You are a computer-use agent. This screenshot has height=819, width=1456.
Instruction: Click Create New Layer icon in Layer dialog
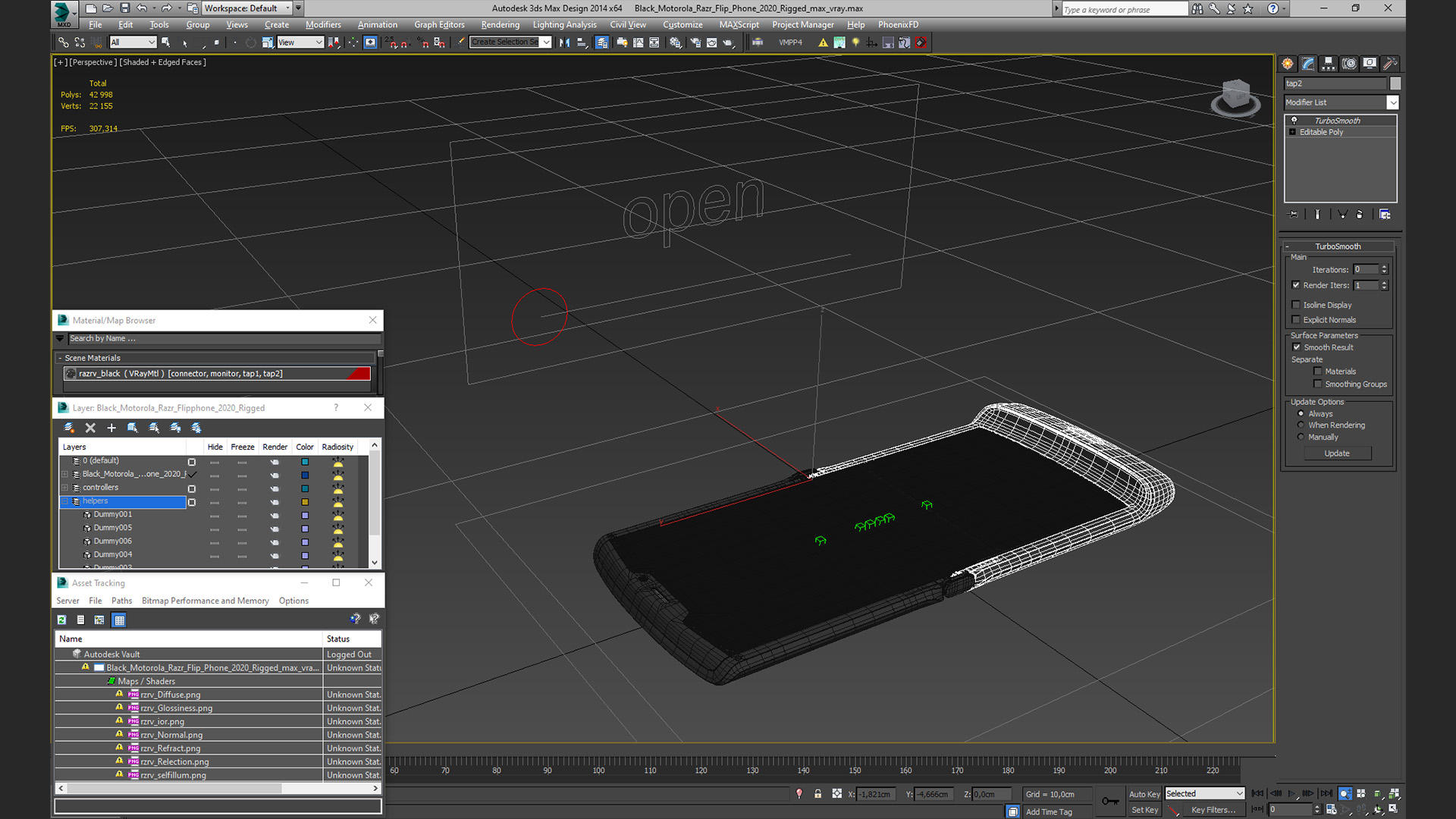[x=69, y=428]
